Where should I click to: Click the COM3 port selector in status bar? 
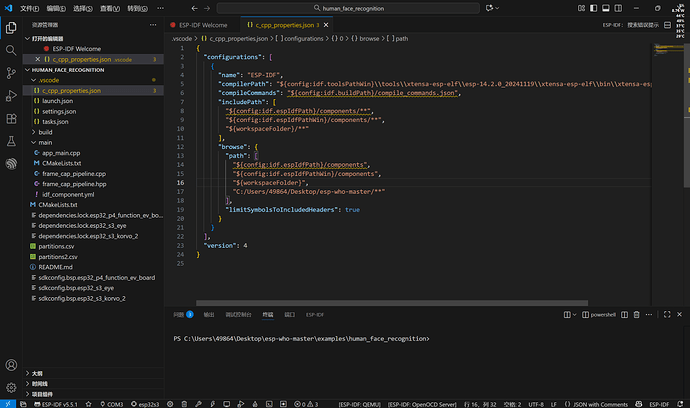click(x=111, y=403)
